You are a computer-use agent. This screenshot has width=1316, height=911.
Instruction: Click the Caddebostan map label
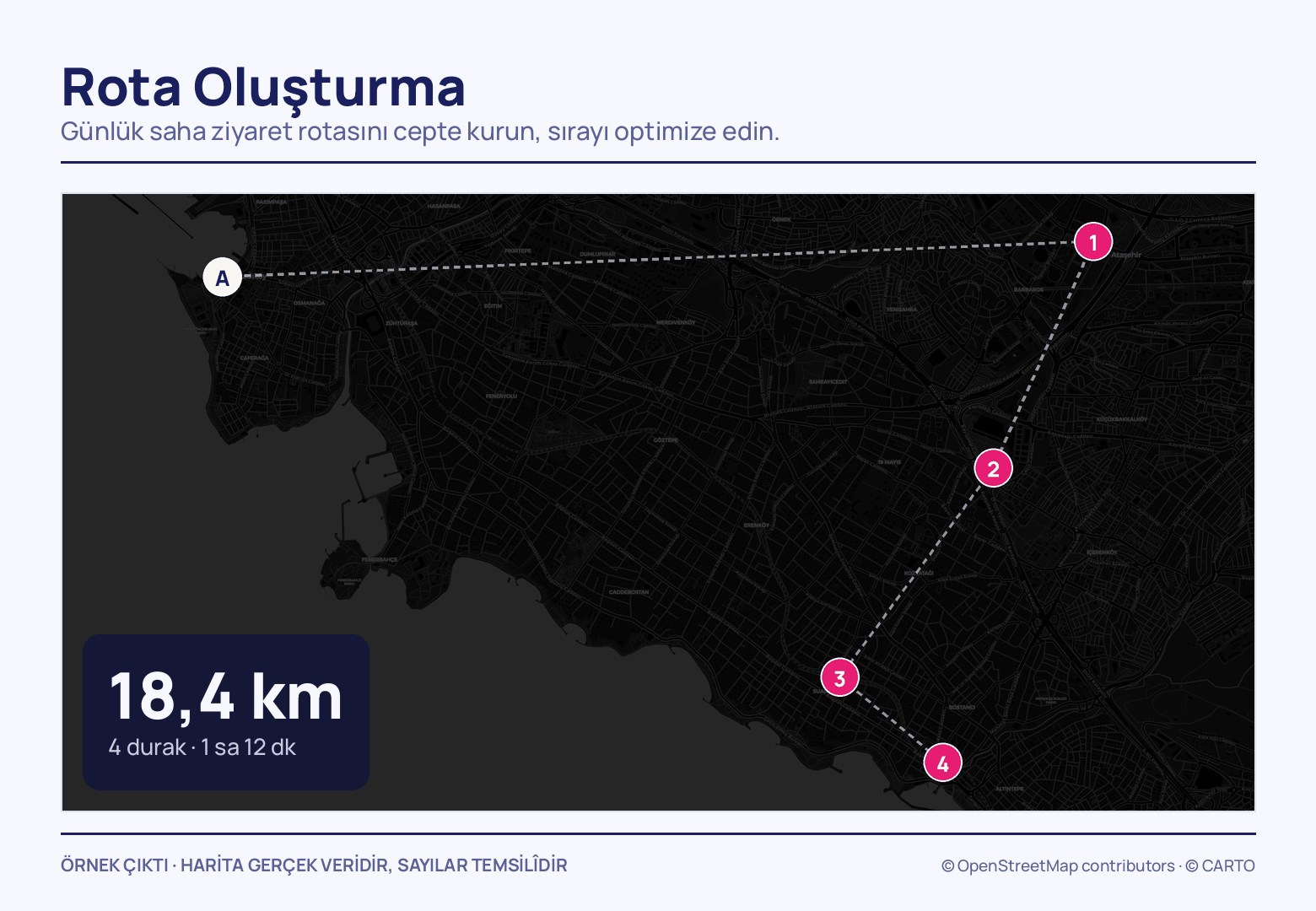tap(629, 592)
